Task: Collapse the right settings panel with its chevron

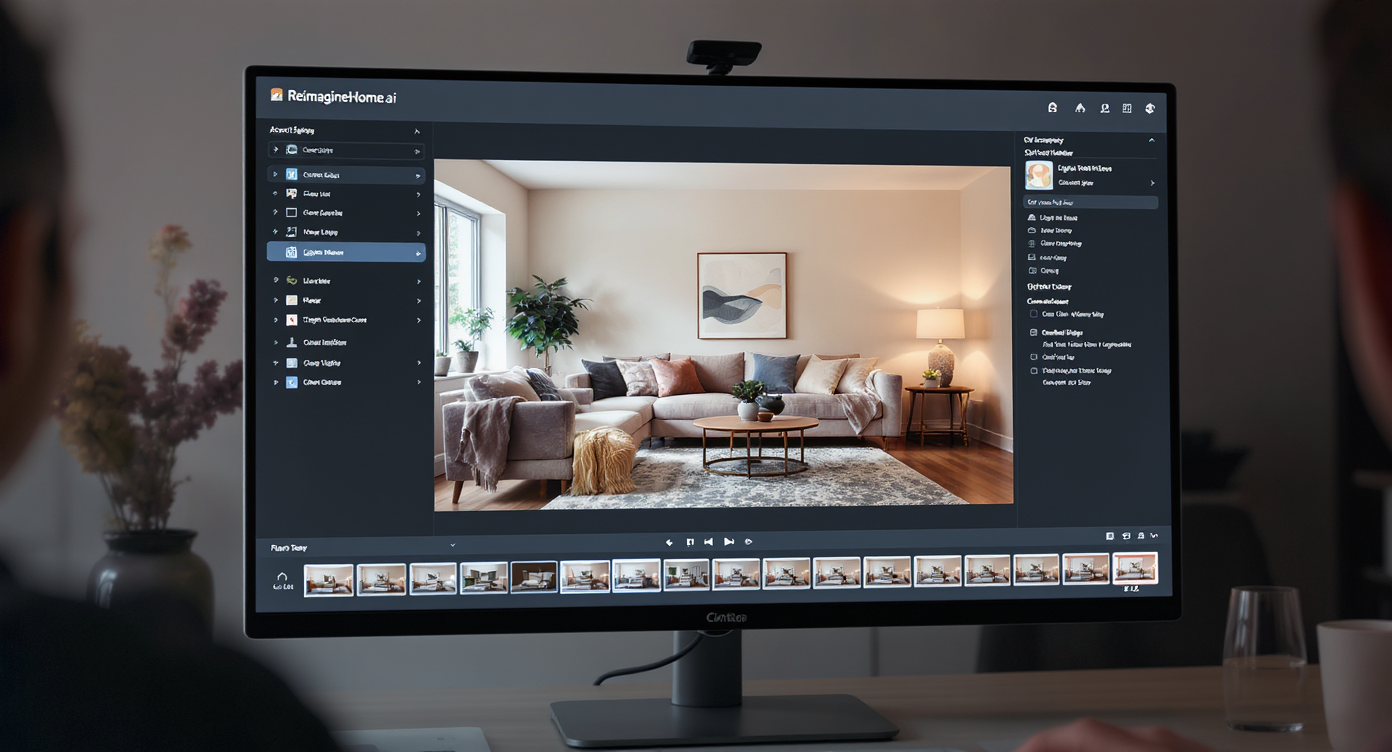Action: point(1151,140)
